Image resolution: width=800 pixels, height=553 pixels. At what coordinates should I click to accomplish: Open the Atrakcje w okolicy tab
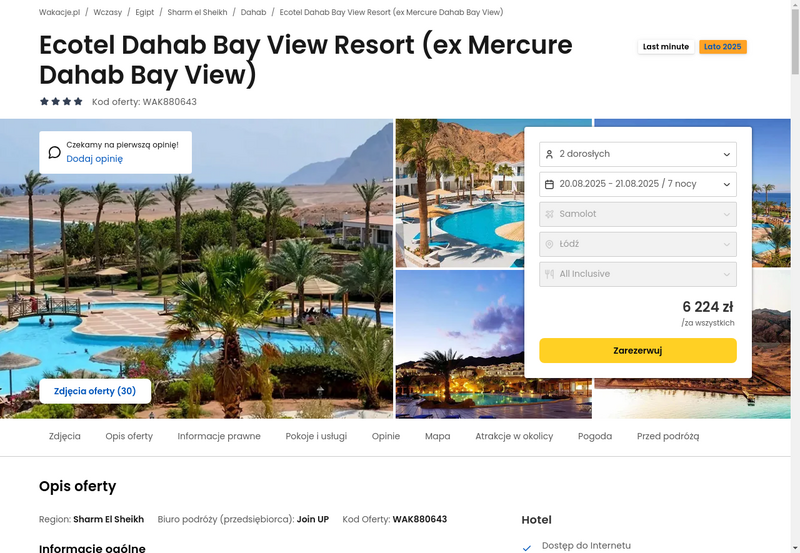[x=514, y=436]
